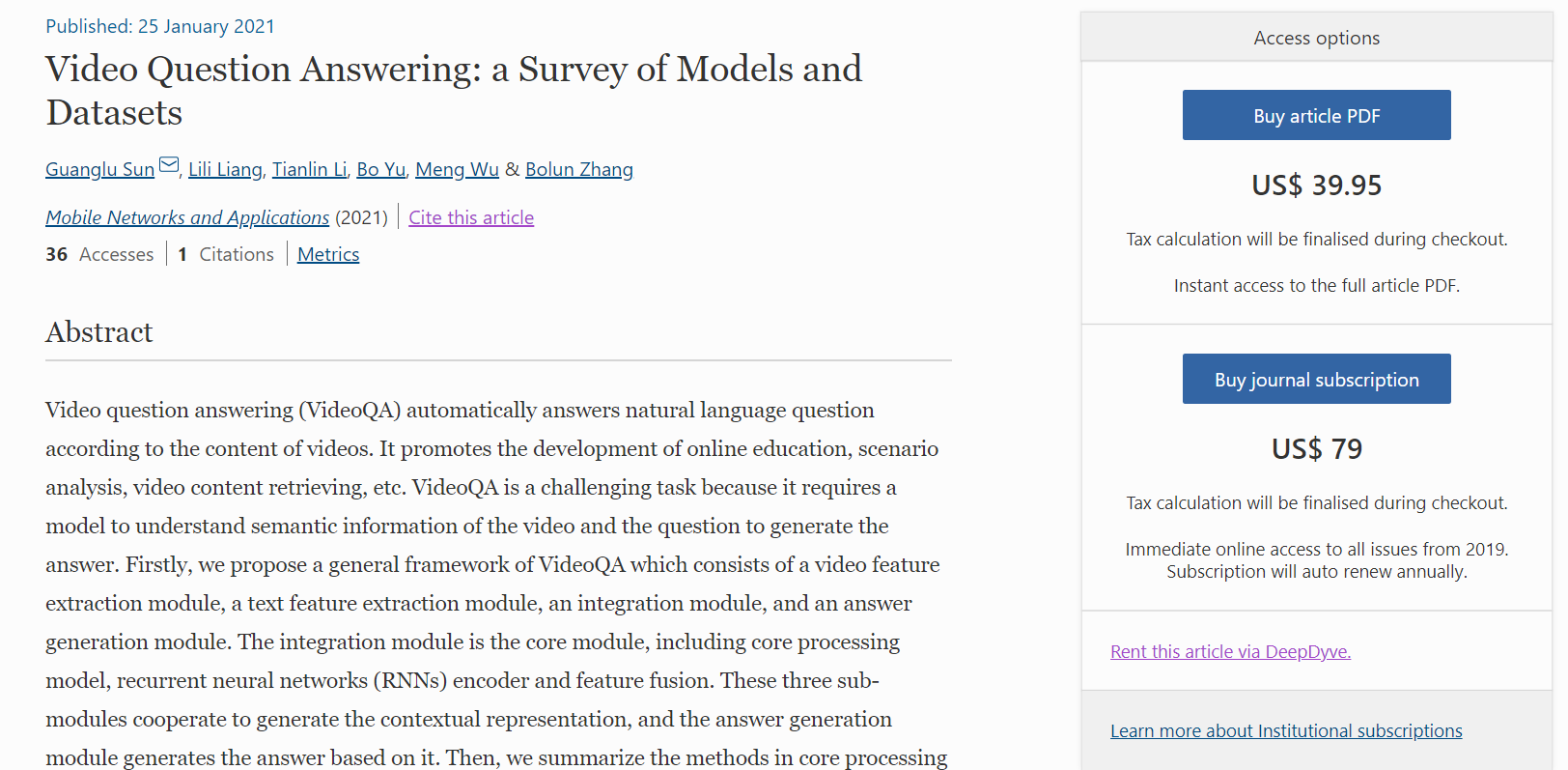Select author Tianlin Li
Image resolution: width=1568 pixels, height=770 pixels.
coord(309,169)
